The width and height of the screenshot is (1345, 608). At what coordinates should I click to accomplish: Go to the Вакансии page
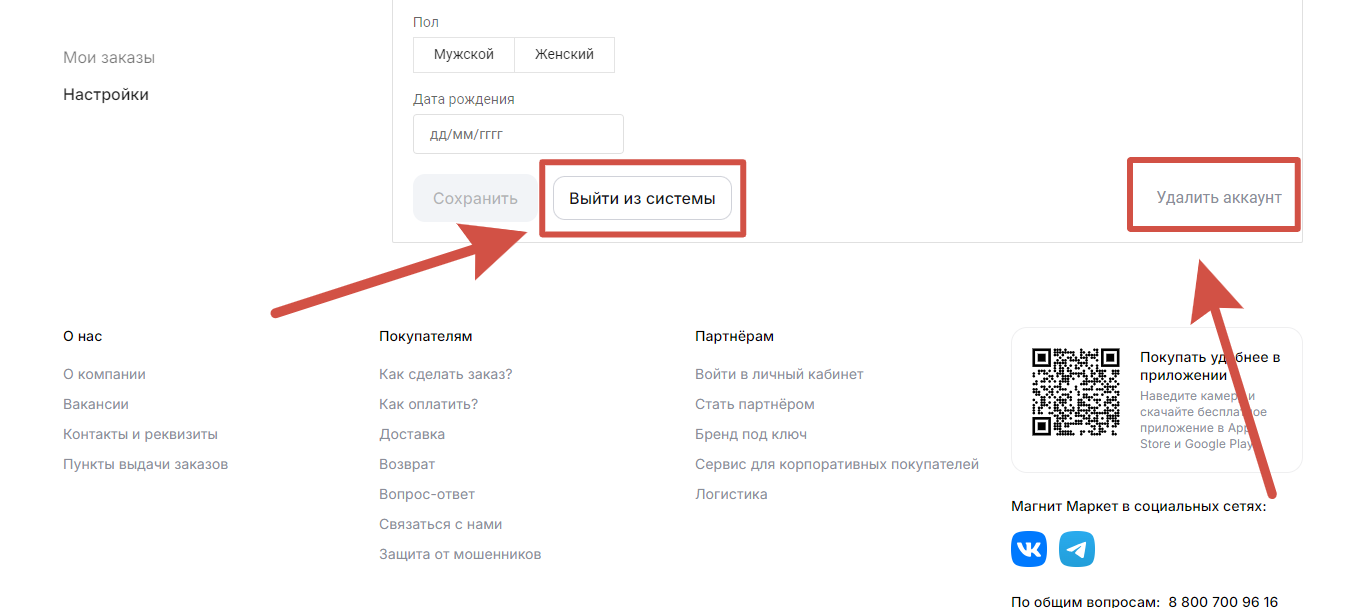pyautogui.click(x=96, y=404)
